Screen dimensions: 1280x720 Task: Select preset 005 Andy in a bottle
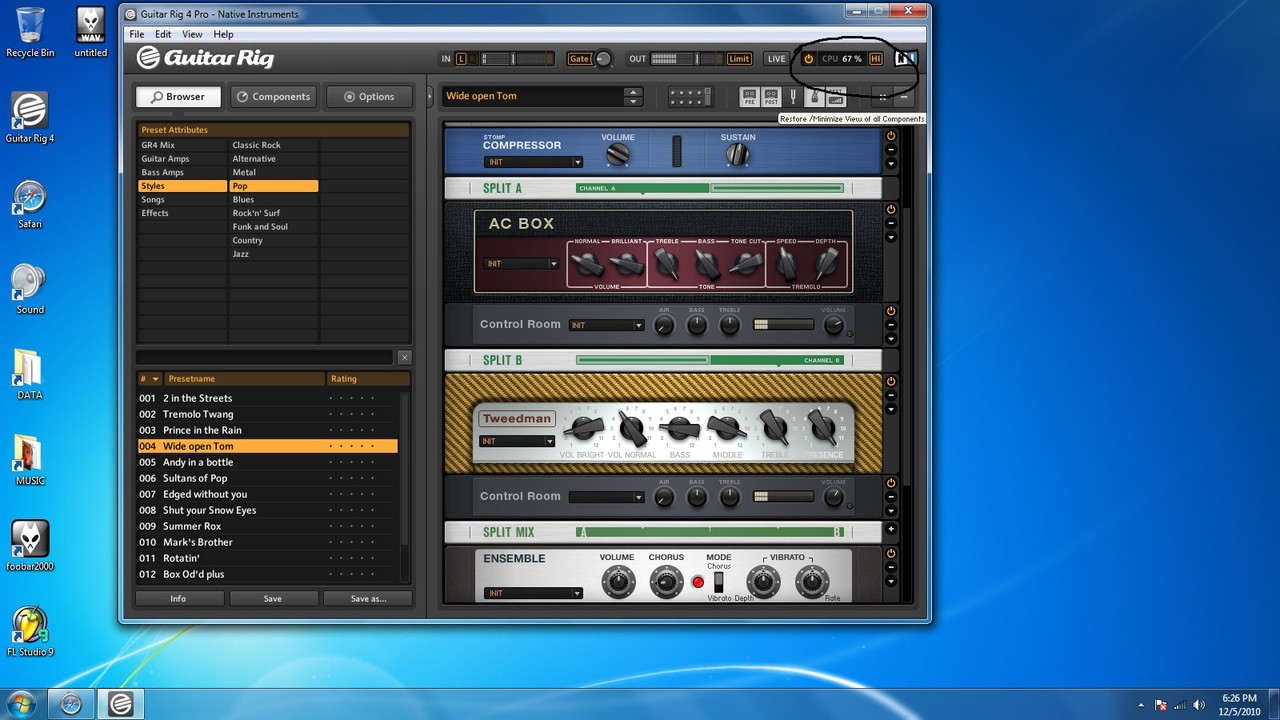pyautogui.click(x=267, y=462)
